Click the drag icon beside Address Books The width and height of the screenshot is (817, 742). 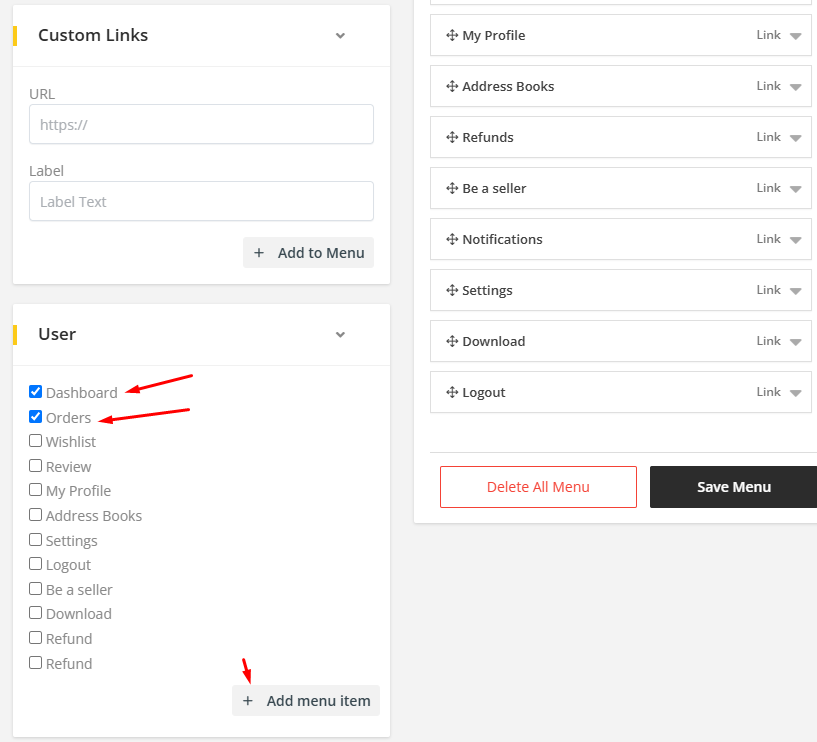pyautogui.click(x=451, y=87)
